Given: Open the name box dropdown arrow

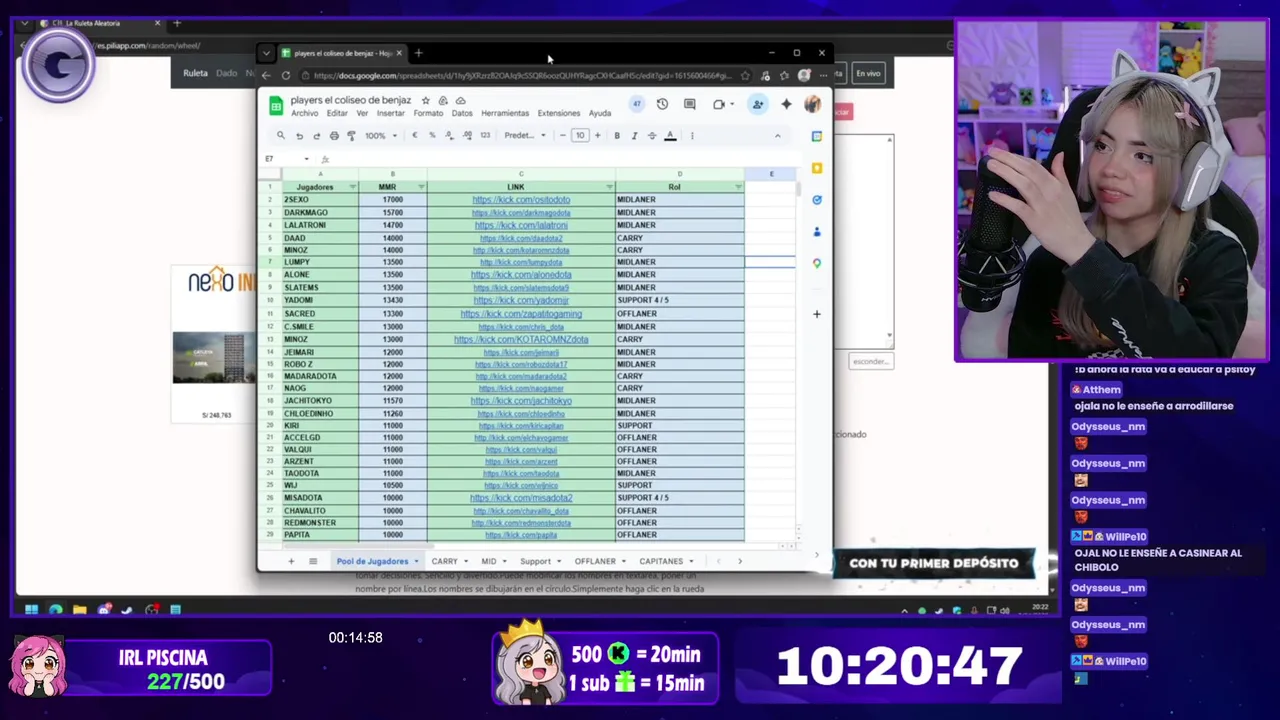Looking at the screenshot, I should (x=306, y=159).
